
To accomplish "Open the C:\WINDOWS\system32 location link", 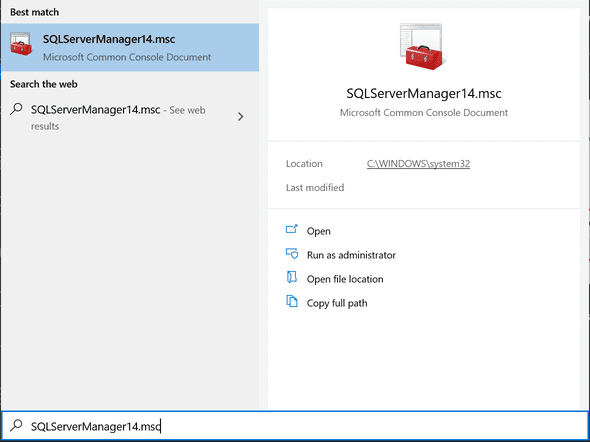I will [418, 164].
